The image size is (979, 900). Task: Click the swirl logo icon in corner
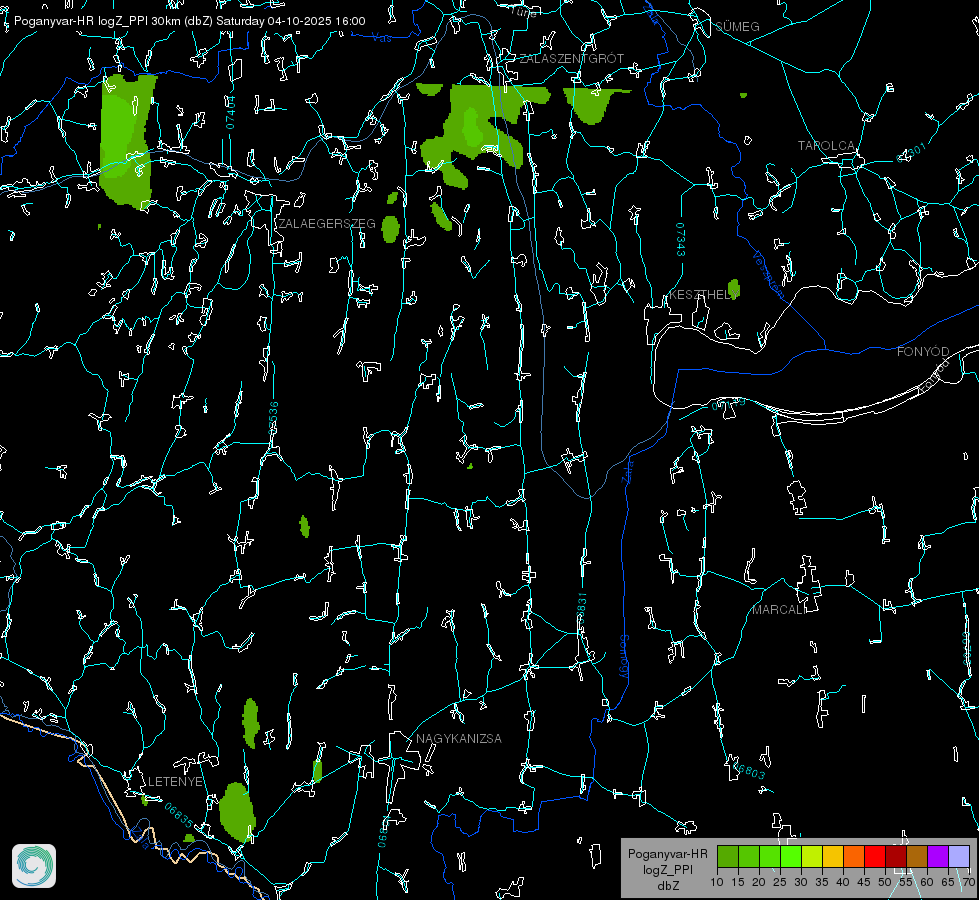(x=34, y=866)
